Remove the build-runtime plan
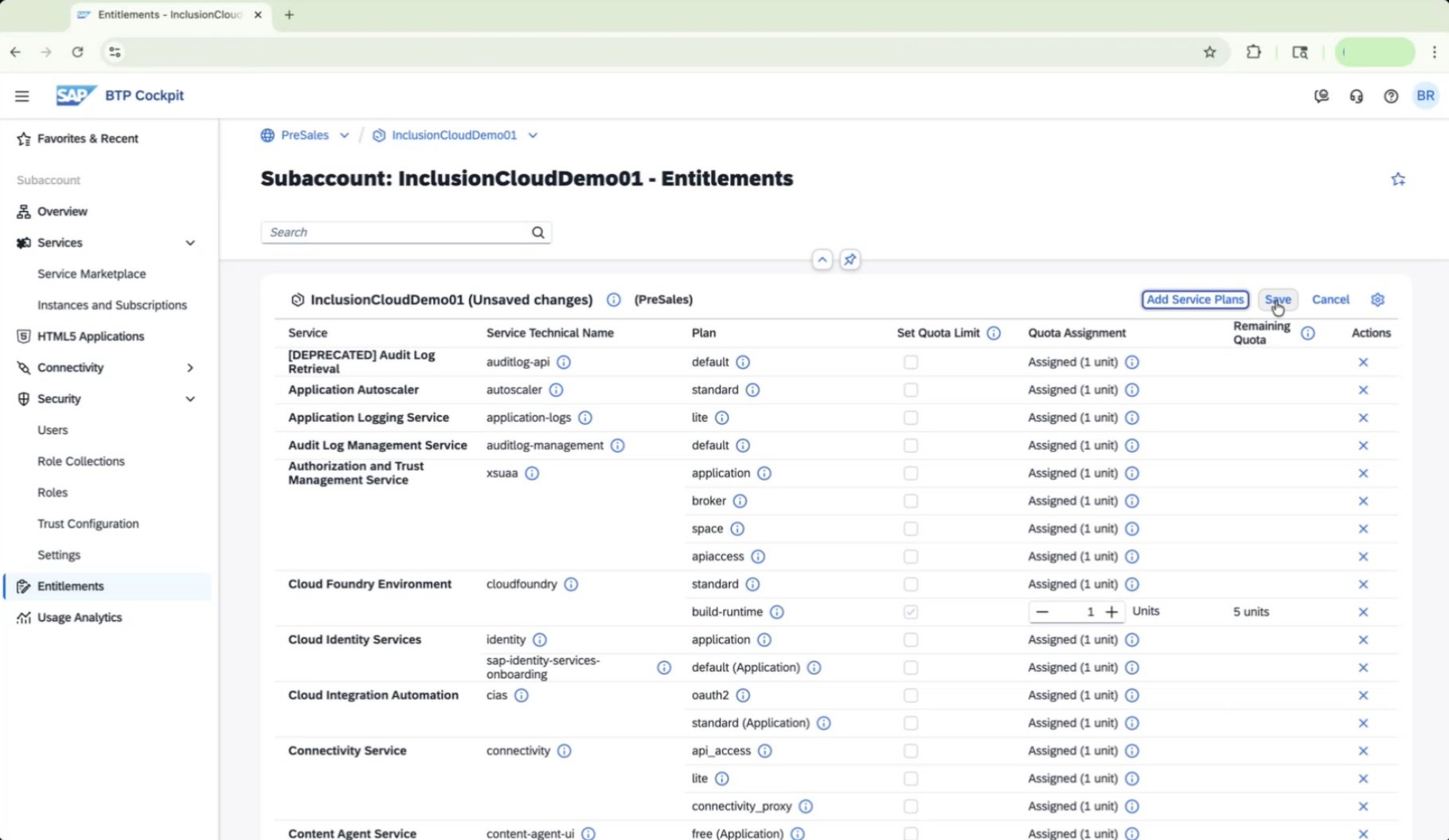Screen dimensions: 1449x840 click(x=1363, y=612)
